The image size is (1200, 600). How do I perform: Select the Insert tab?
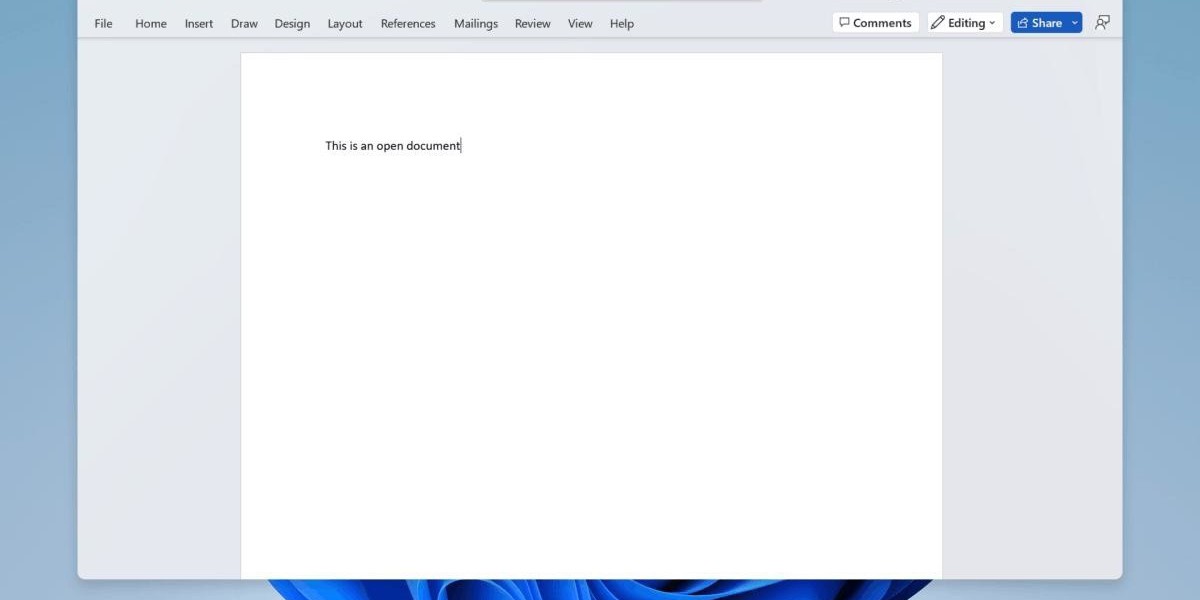point(199,24)
